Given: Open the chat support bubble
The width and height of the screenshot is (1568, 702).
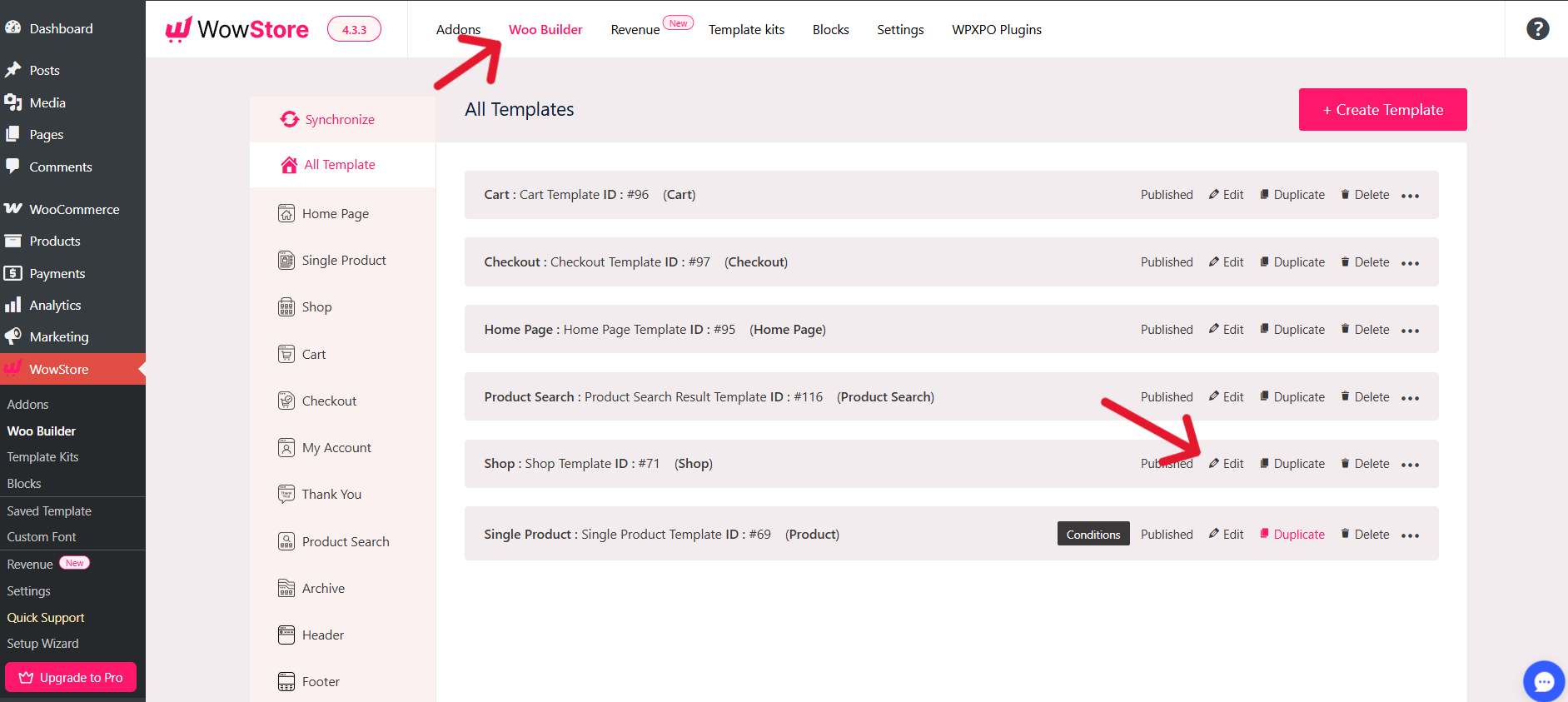Looking at the screenshot, I should click(1544, 681).
